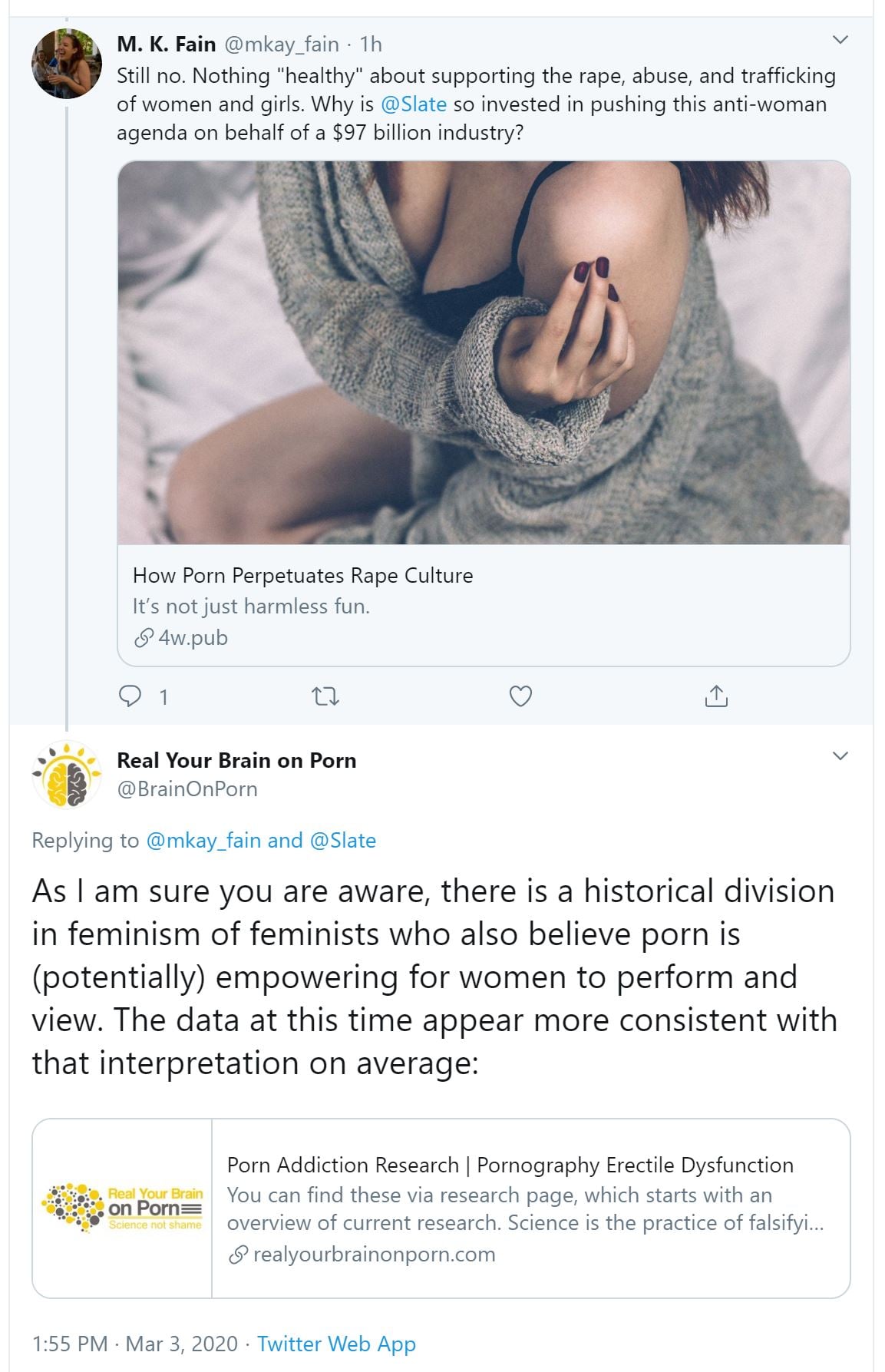Click the 4w.pub link icon
The width and height of the screenshot is (885, 1372).
coord(143,638)
